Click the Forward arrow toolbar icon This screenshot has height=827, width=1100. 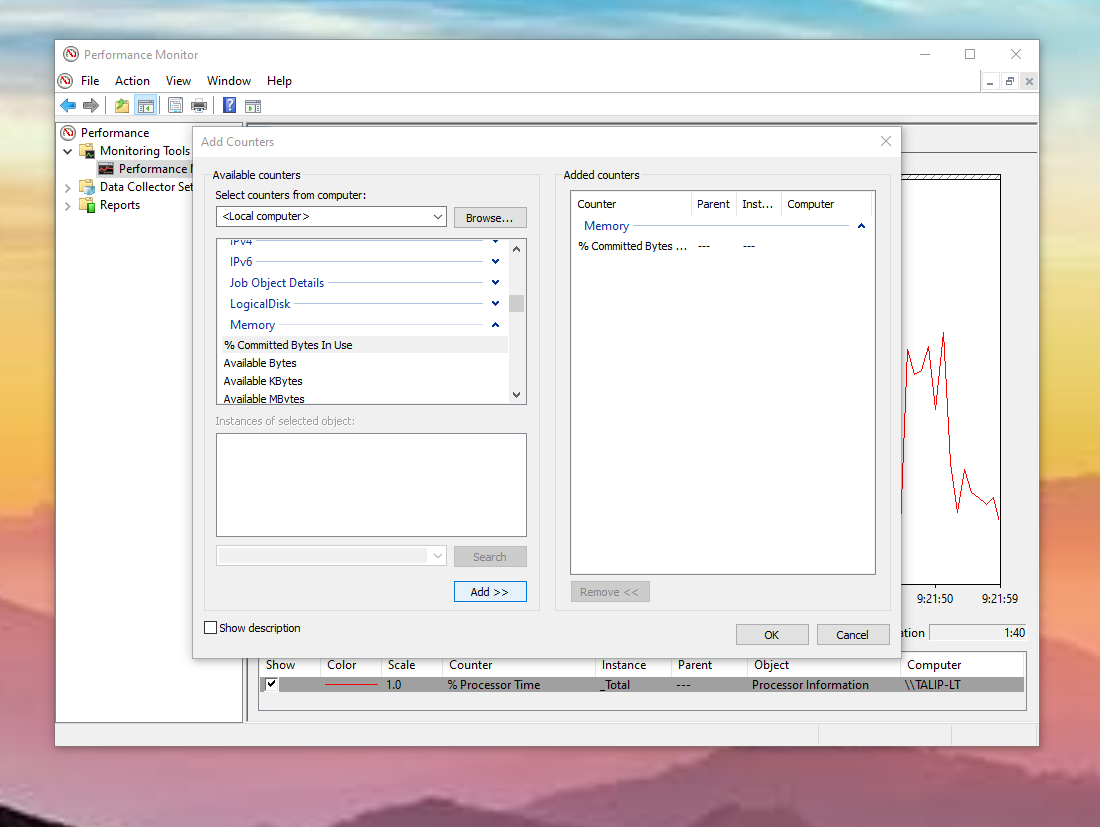point(90,106)
